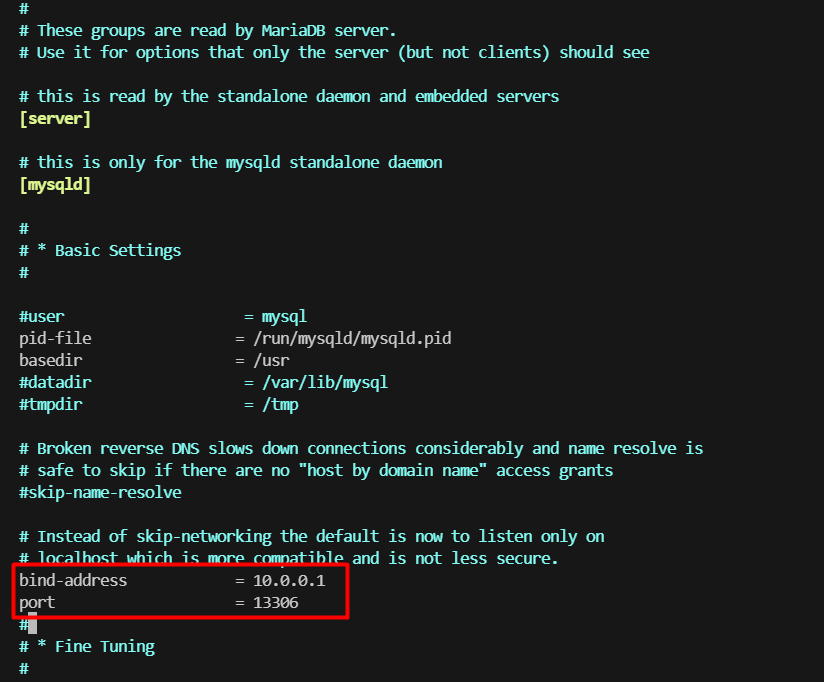The width and height of the screenshot is (824, 682).
Task: Click the block cursor after the hash
Action: (33, 624)
